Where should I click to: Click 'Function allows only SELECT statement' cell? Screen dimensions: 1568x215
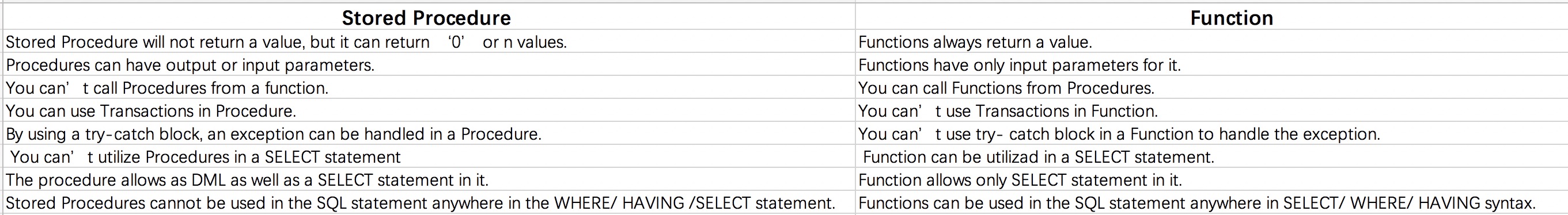click(1210, 181)
